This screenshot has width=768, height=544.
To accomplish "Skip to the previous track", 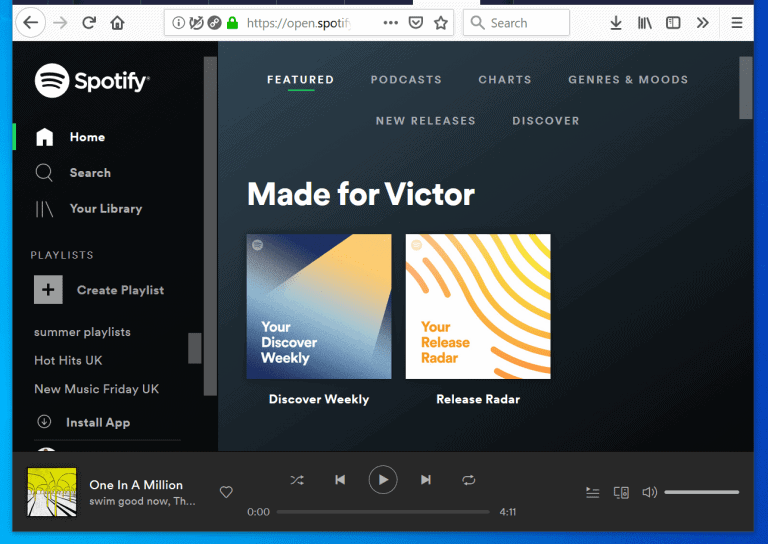I will pos(340,480).
